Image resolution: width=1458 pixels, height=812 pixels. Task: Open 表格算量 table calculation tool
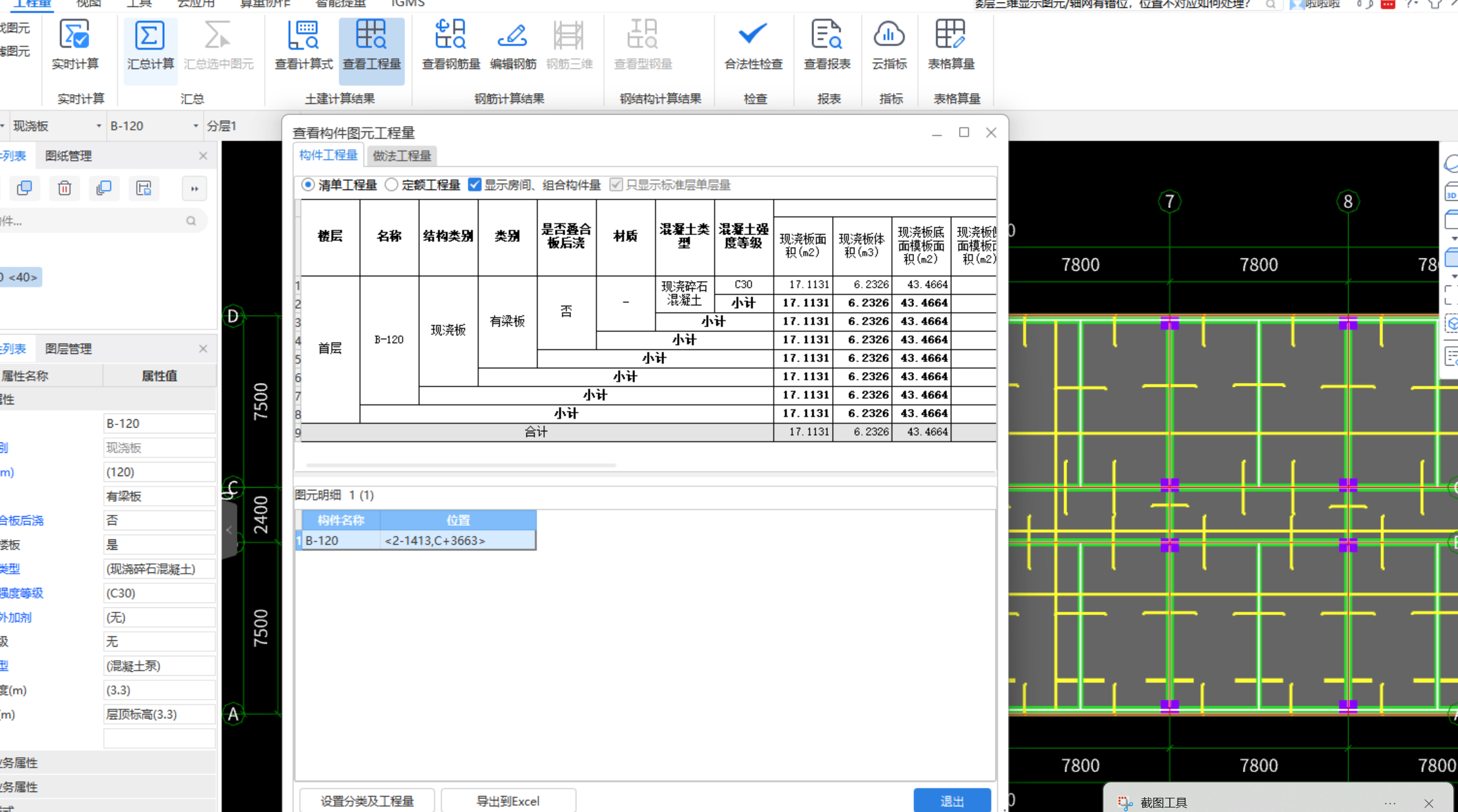tap(951, 45)
